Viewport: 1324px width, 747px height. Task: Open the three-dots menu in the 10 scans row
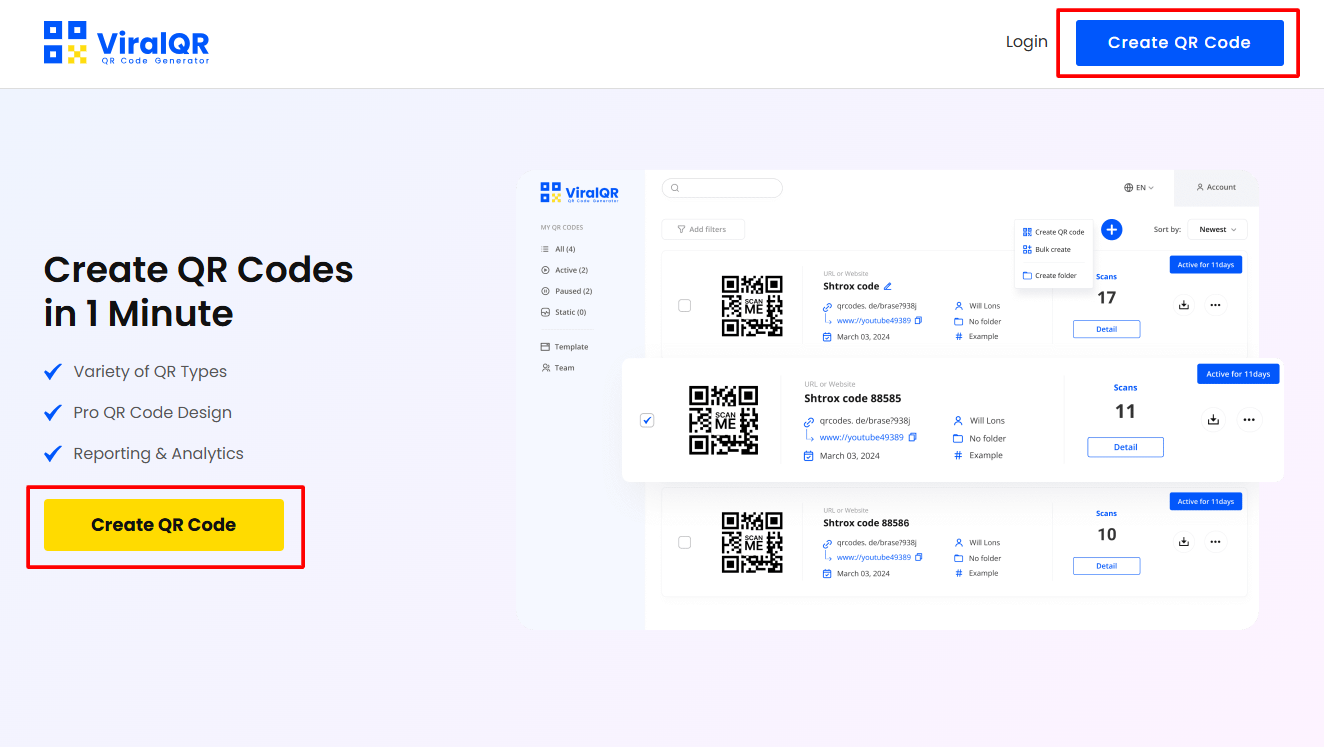point(1215,542)
